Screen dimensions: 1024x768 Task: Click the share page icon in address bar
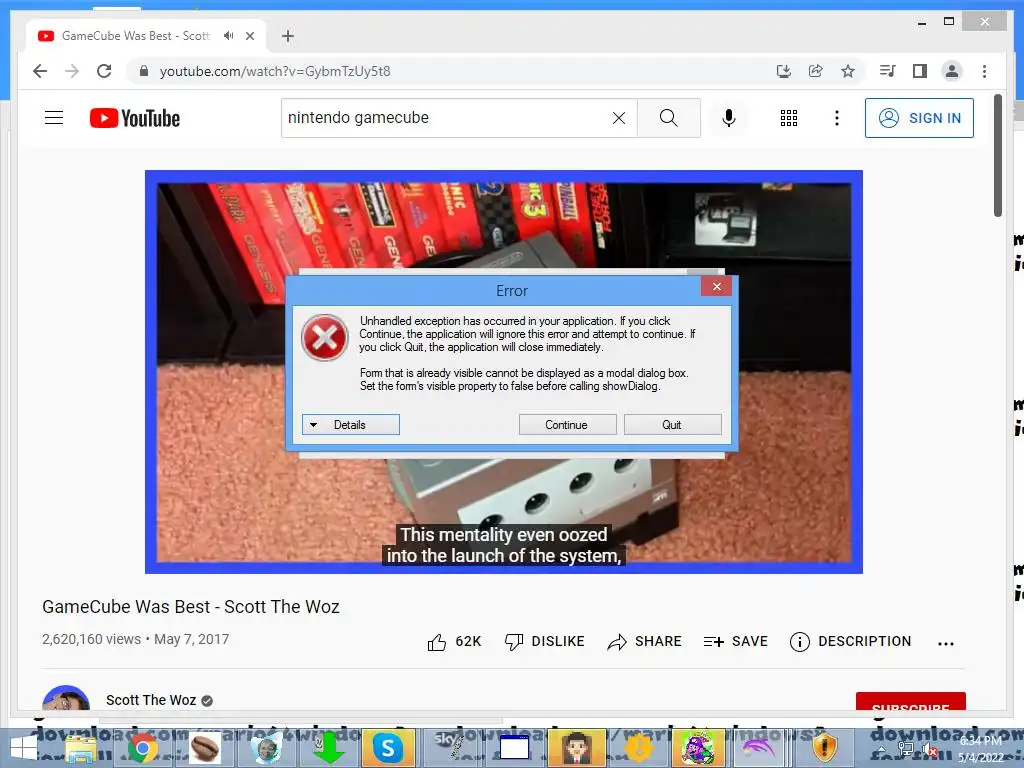816,71
